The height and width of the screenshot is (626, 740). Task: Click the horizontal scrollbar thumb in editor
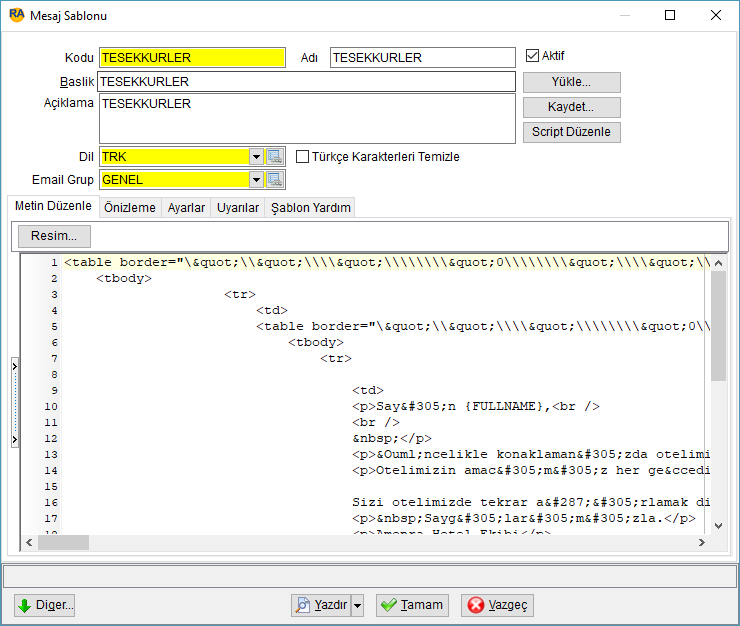(63, 542)
